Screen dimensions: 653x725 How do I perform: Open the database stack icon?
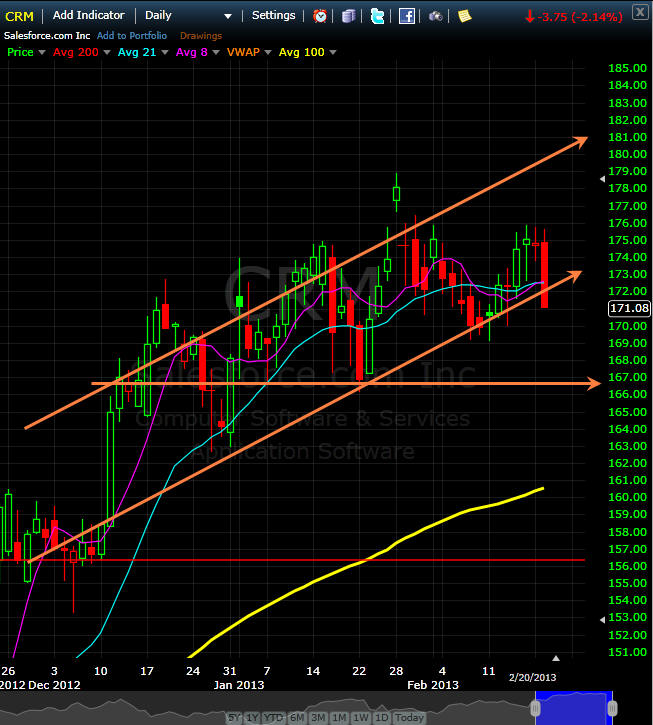click(348, 16)
